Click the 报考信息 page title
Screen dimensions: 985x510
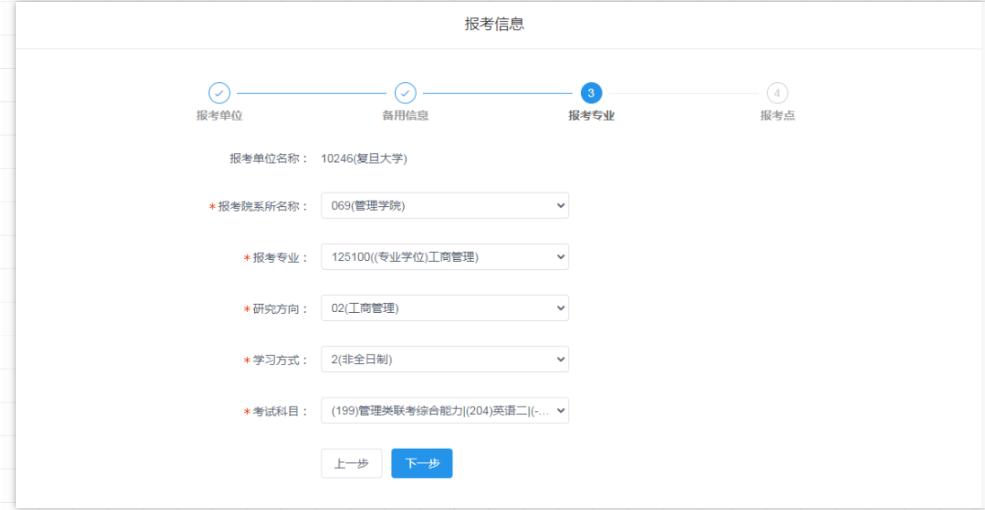click(x=494, y=24)
